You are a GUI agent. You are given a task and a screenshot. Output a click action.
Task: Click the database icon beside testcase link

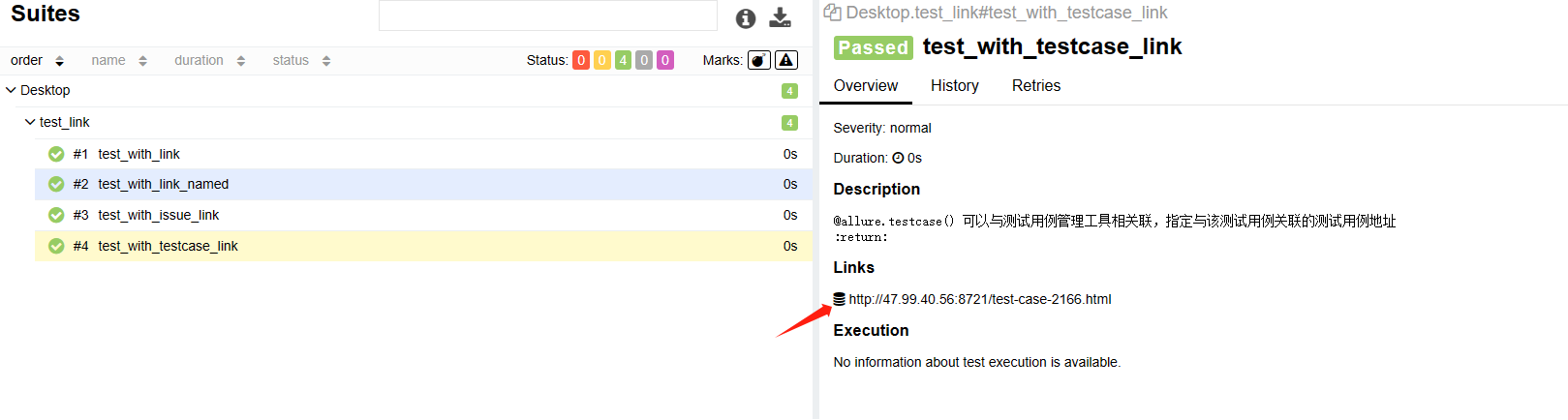(839, 299)
